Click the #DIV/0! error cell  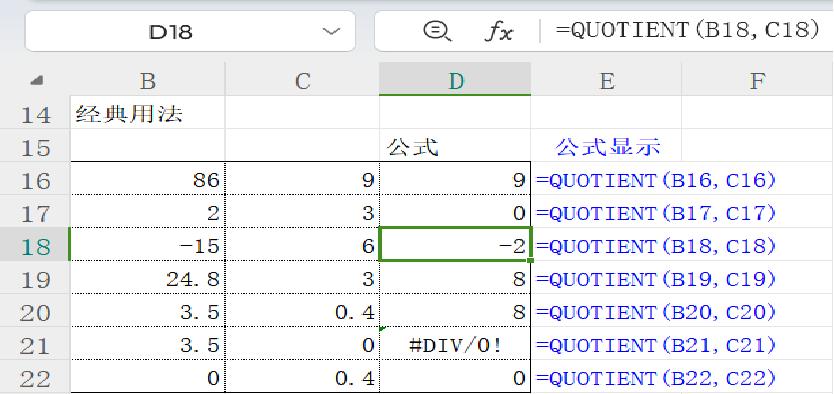[455, 343]
